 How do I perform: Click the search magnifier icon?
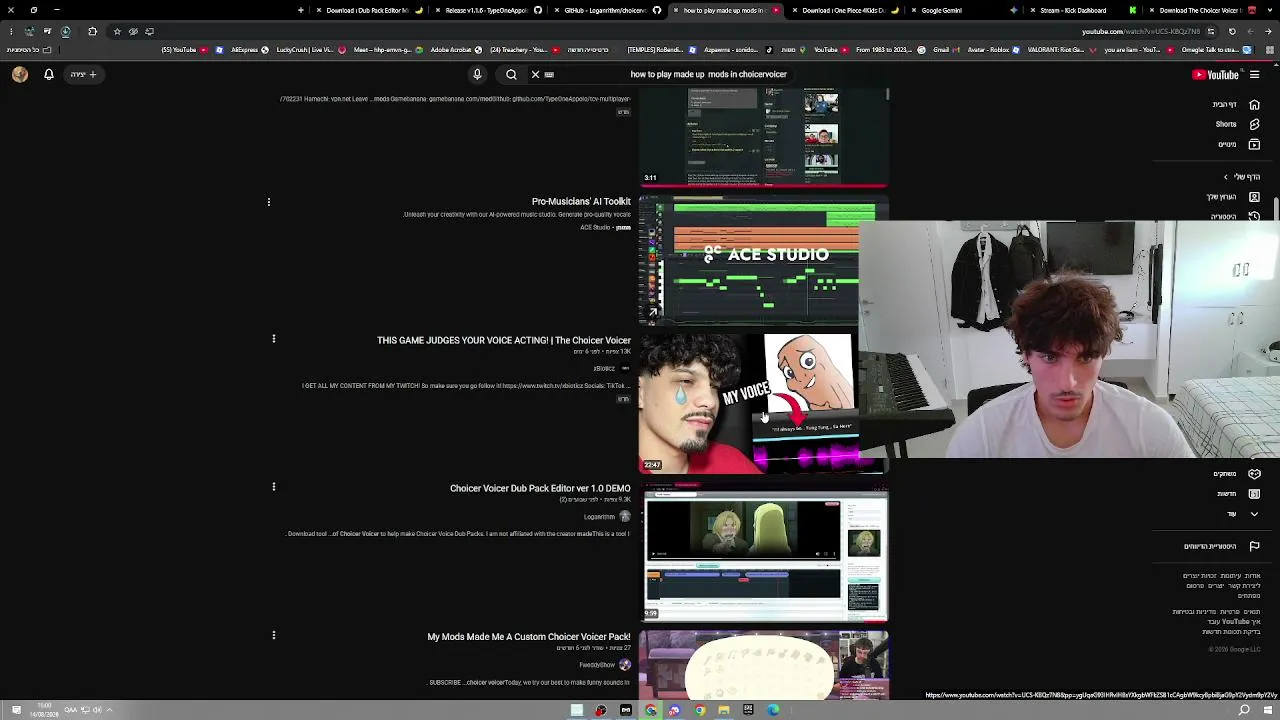pyautogui.click(x=511, y=74)
